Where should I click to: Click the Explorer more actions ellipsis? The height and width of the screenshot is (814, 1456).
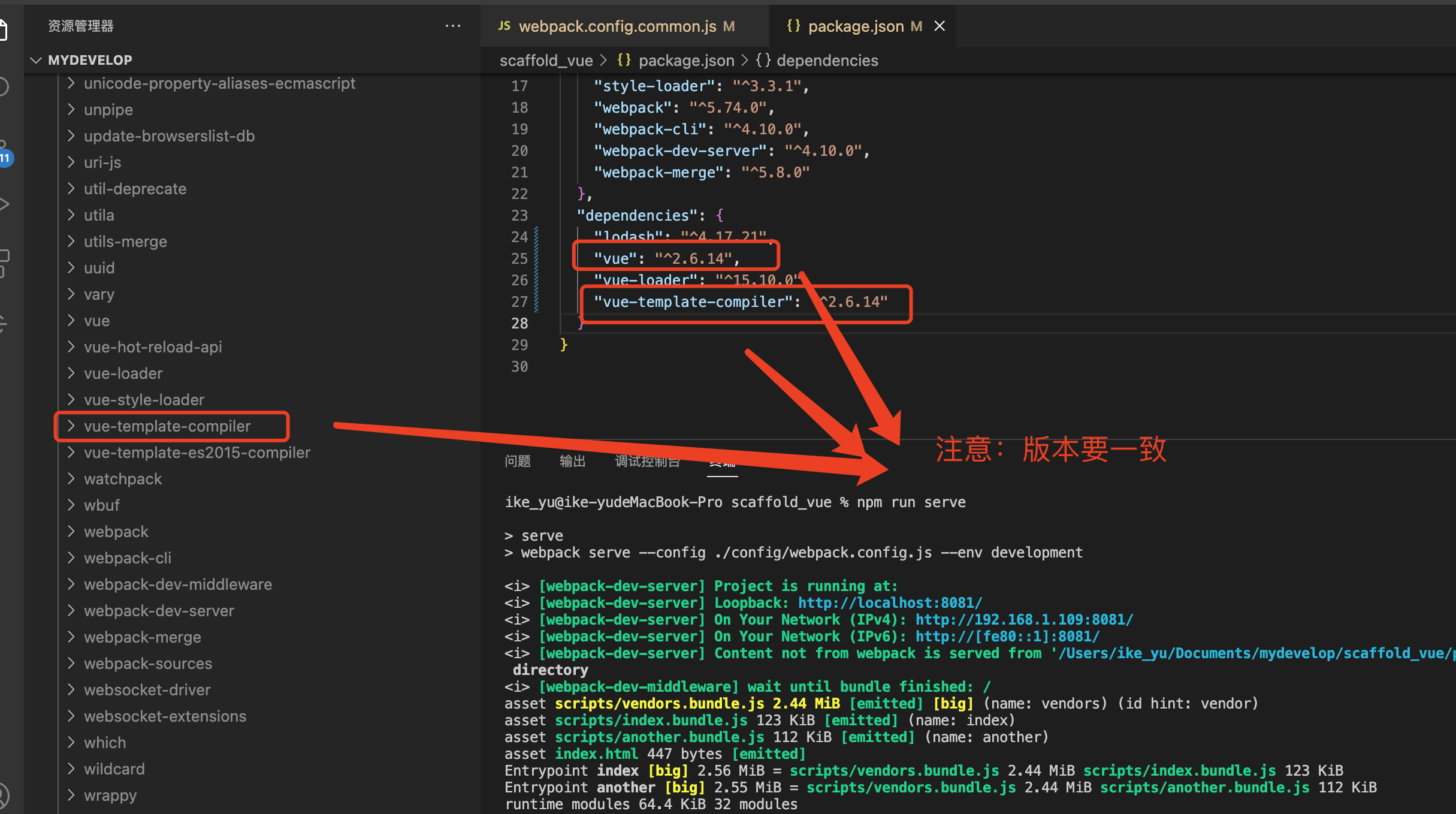coord(453,26)
